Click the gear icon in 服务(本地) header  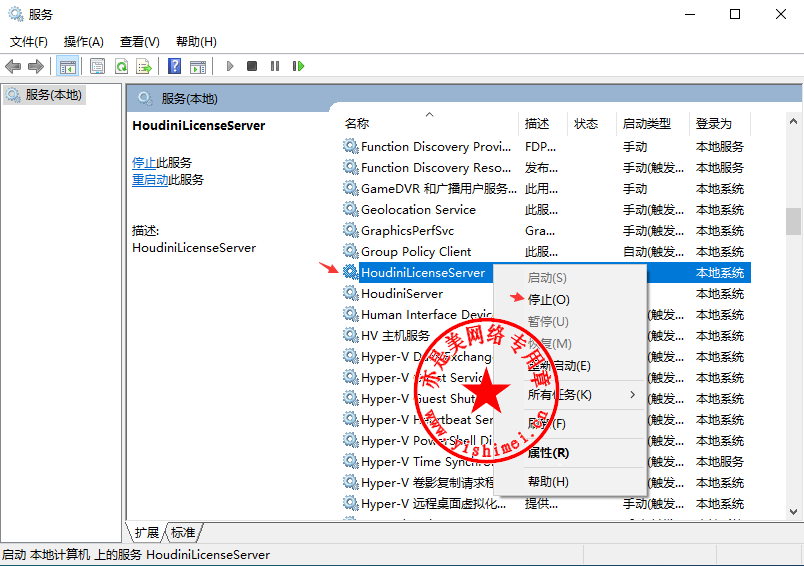pos(146,98)
